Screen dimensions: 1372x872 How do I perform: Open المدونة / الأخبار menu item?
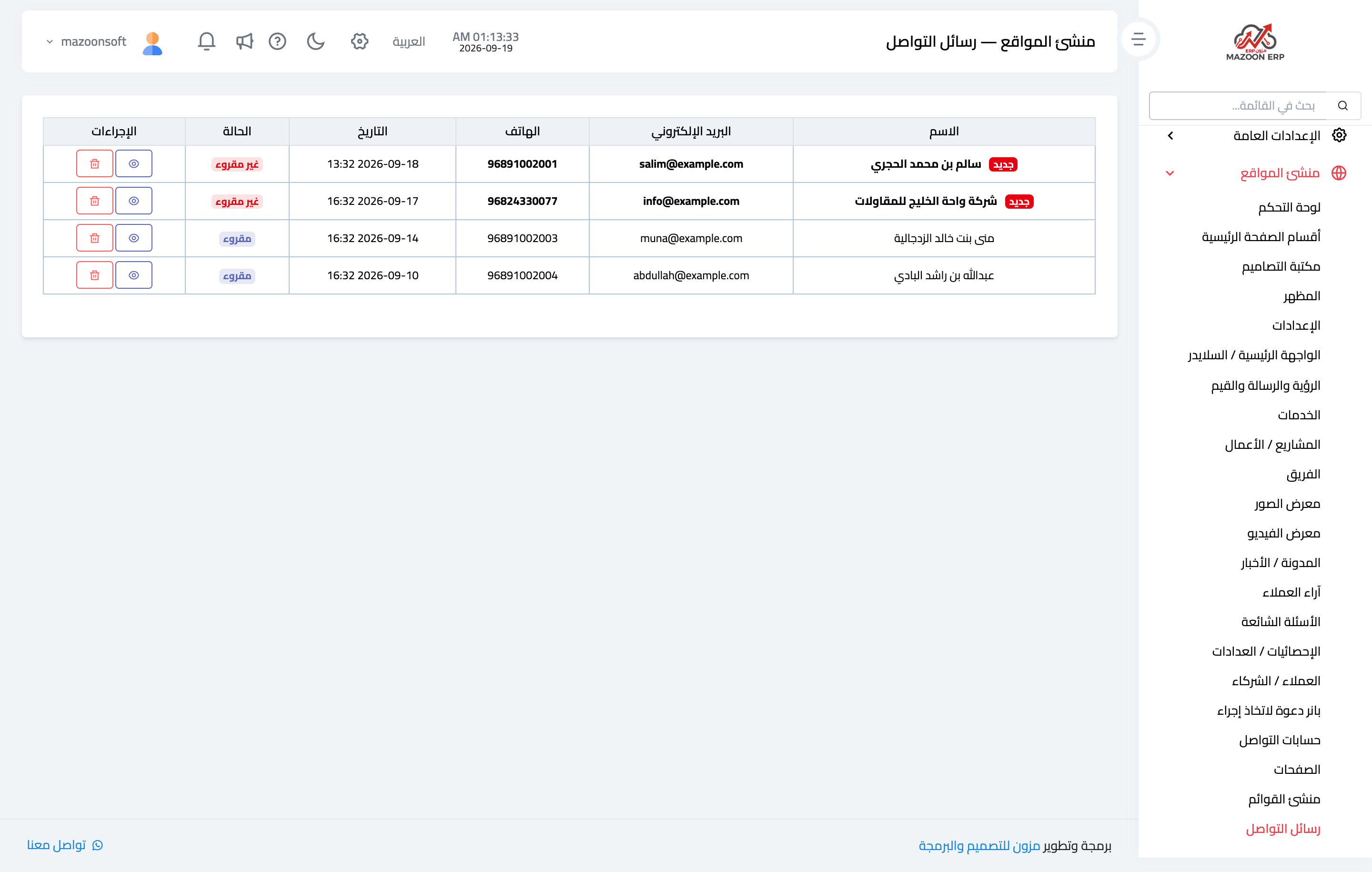pos(1281,563)
